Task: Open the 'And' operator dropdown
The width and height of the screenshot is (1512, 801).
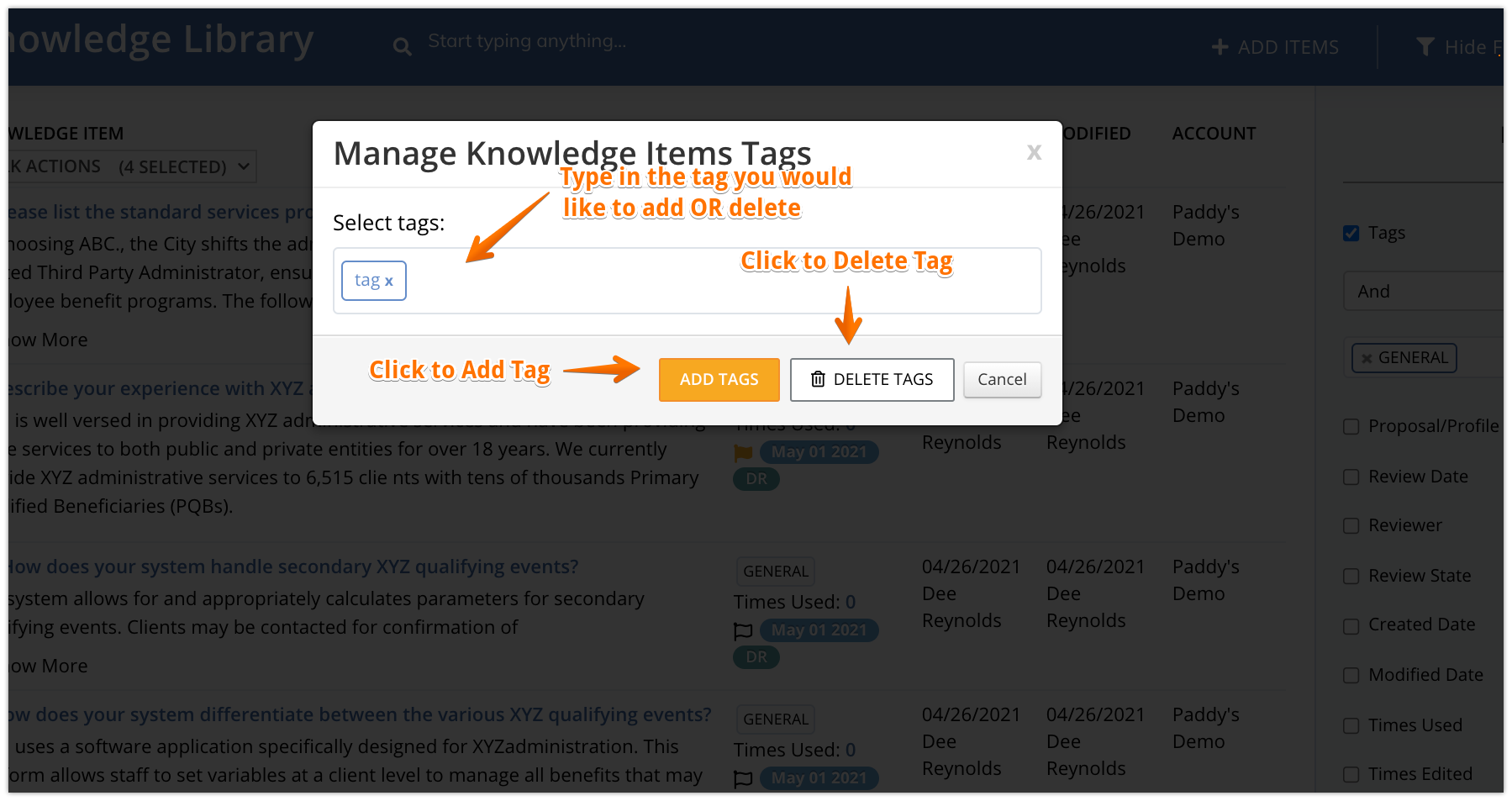Action: (x=1424, y=291)
